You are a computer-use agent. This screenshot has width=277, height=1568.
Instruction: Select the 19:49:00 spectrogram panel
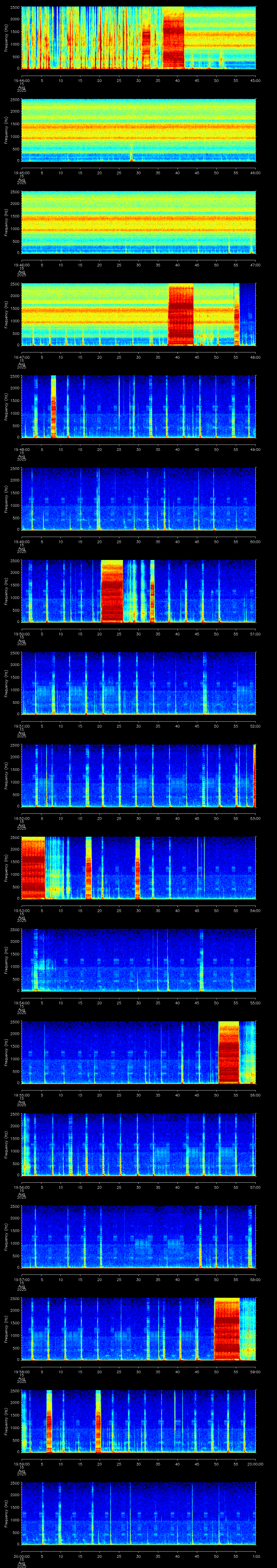pos(139,499)
